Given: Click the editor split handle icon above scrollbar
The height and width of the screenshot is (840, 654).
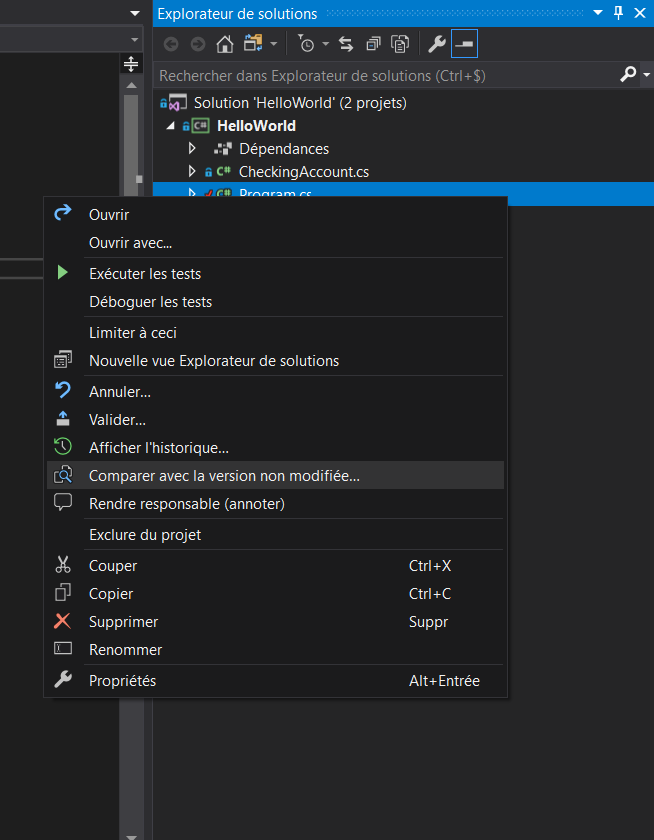Looking at the screenshot, I should click(131, 64).
